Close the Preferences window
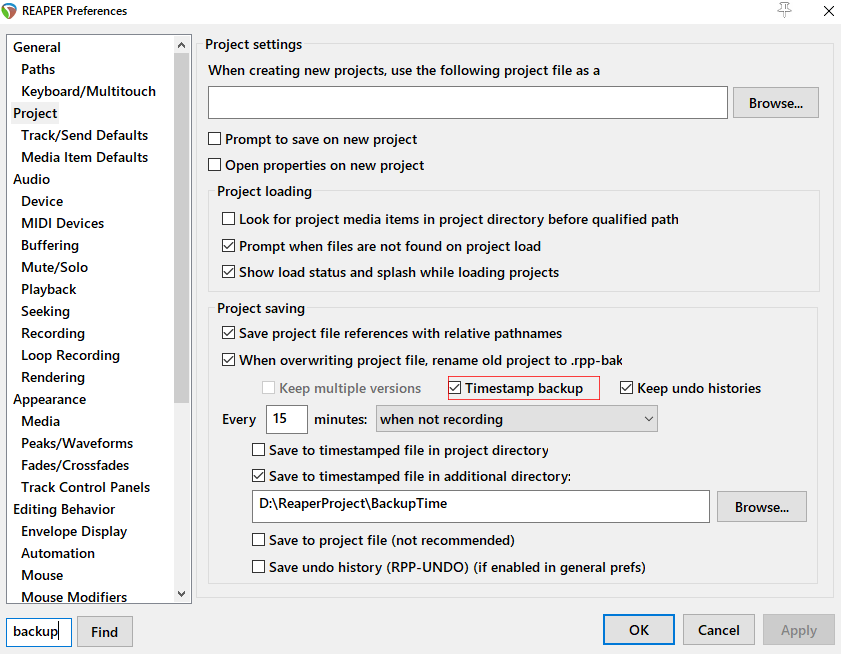Image resolution: width=841 pixels, height=654 pixels. pyautogui.click(x=829, y=11)
